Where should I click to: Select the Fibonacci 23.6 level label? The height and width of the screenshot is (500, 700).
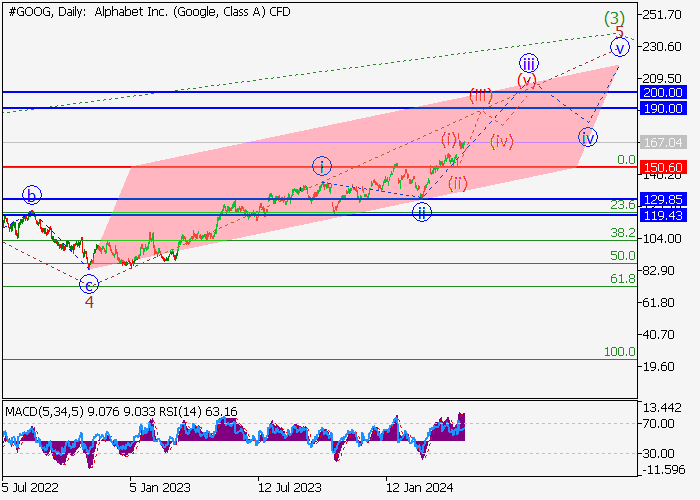point(623,205)
